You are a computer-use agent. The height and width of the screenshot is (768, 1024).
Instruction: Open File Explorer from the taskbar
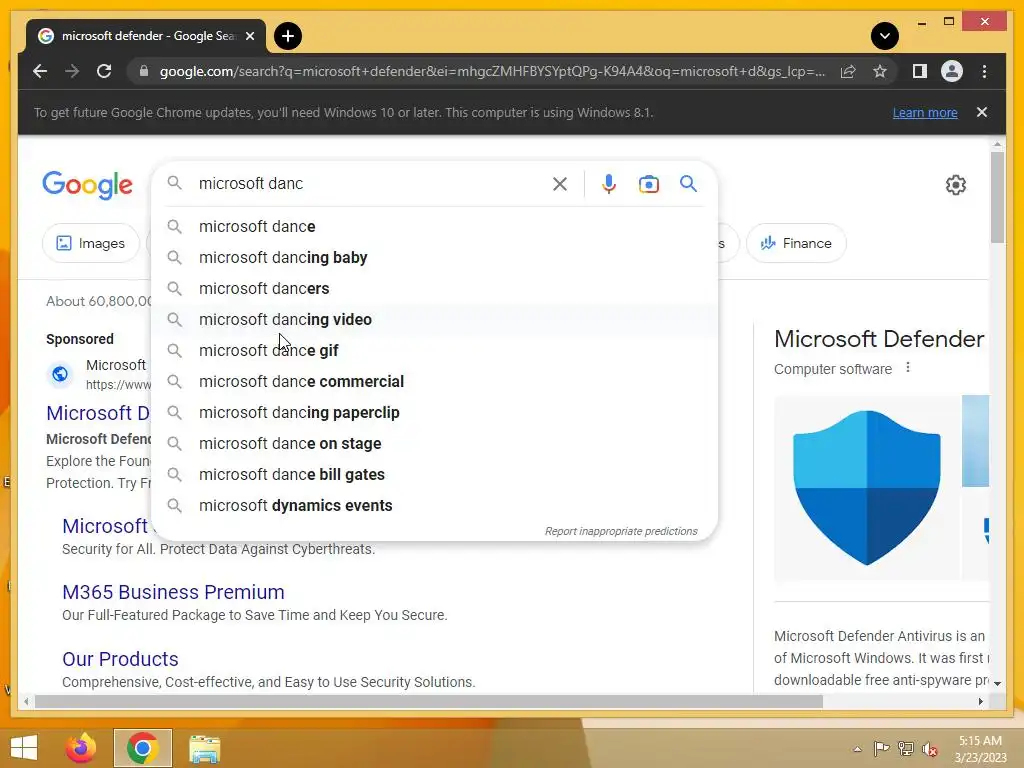click(x=205, y=748)
